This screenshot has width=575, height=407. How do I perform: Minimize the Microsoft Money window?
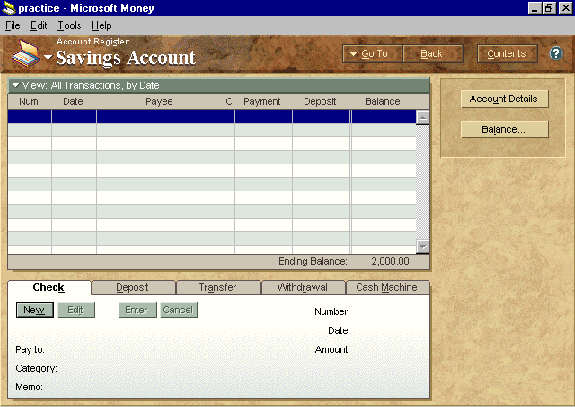[x=535, y=8]
